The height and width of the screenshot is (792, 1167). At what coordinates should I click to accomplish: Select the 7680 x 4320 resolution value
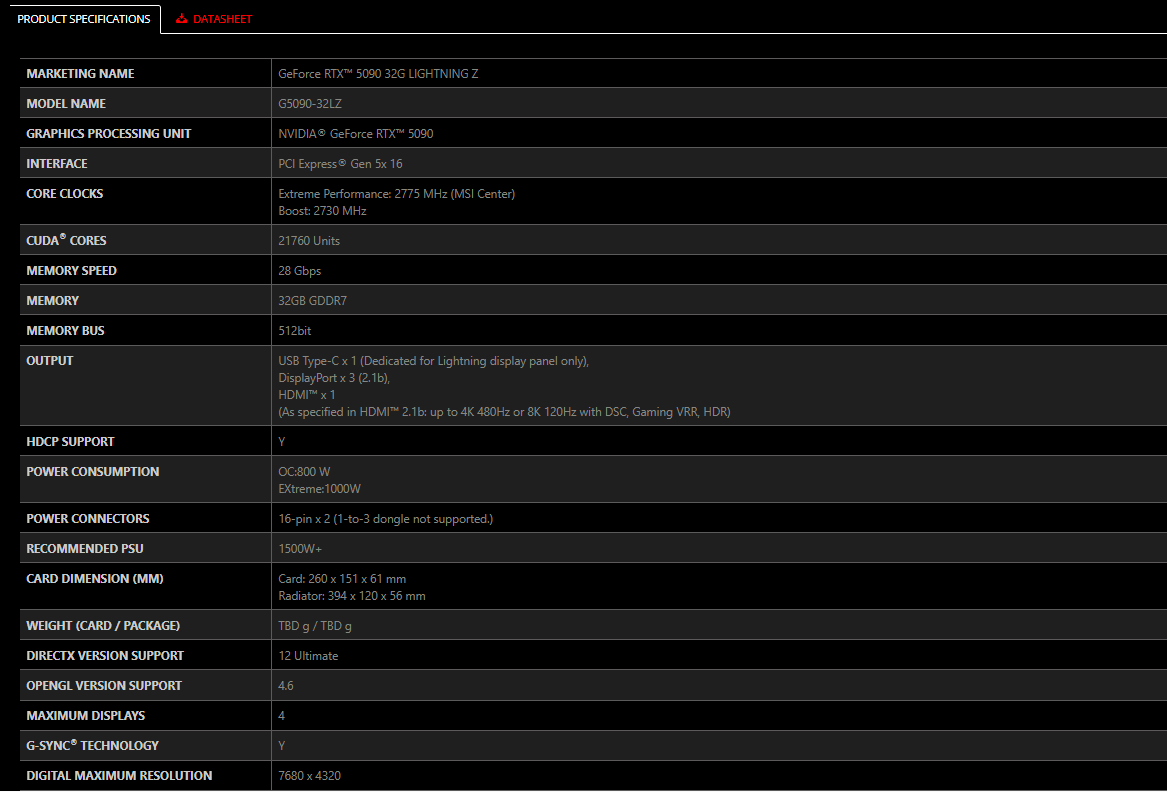pyautogui.click(x=309, y=776)
